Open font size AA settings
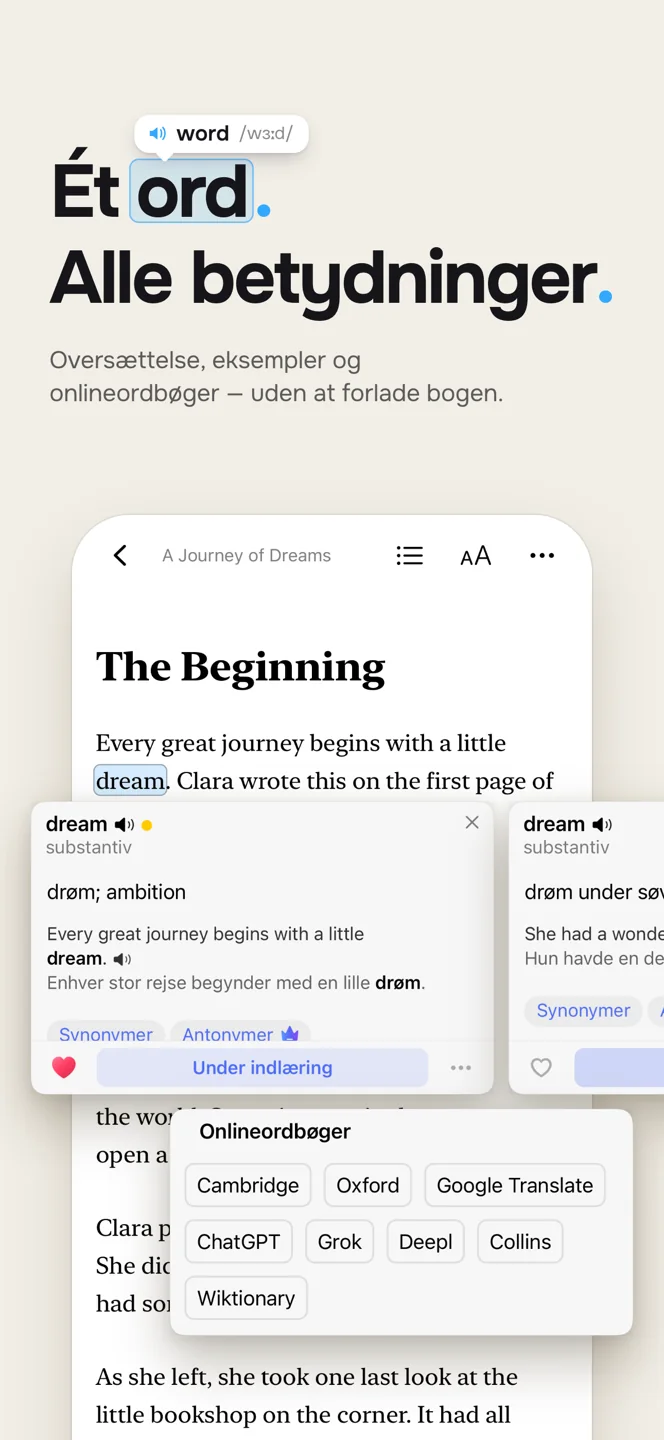664x1440 pixels. [x=475, y=556]
